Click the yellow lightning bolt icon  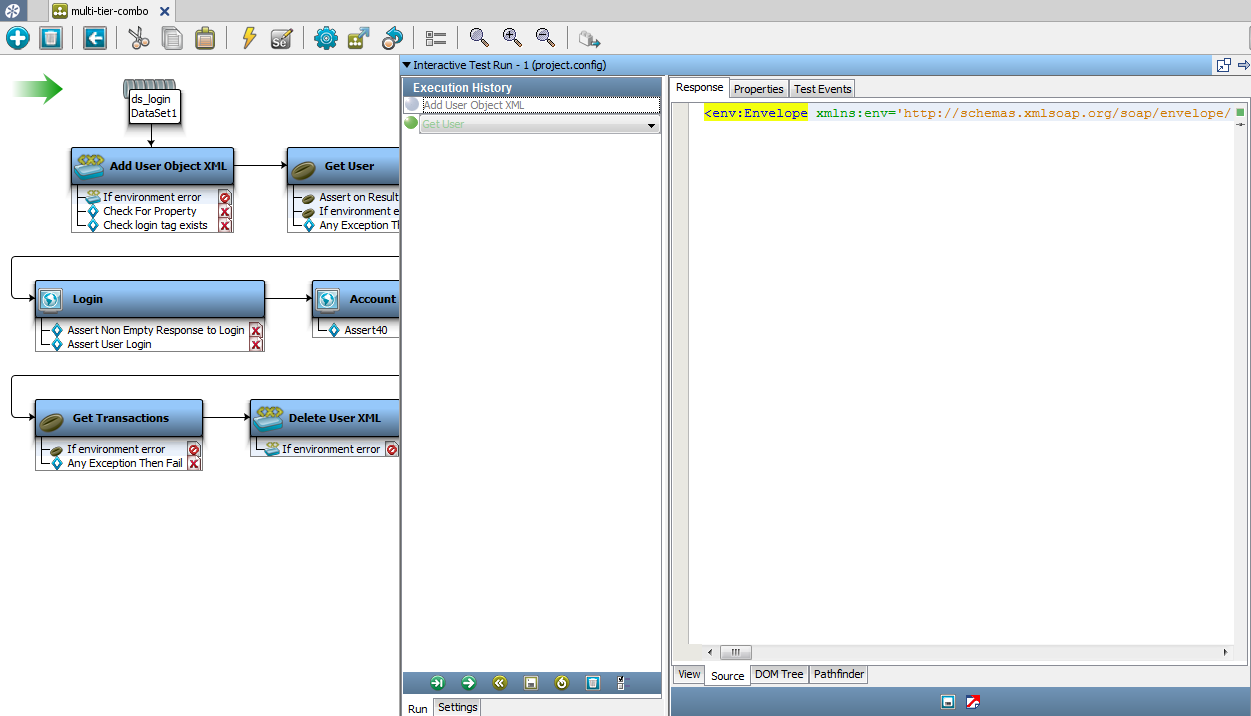click(249, 38)
